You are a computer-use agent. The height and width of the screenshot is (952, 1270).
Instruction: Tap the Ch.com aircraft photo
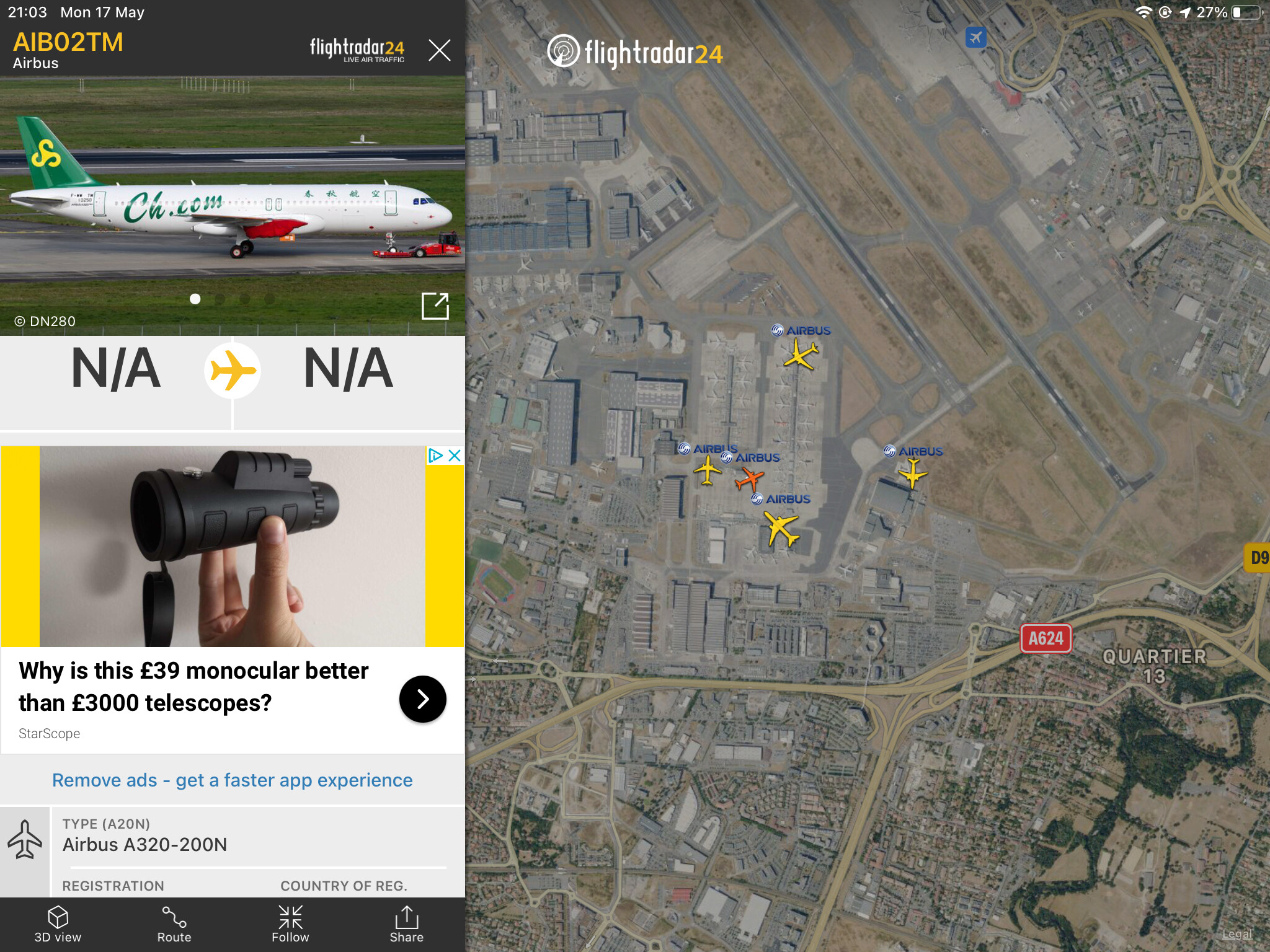click(x=233, y=206)
